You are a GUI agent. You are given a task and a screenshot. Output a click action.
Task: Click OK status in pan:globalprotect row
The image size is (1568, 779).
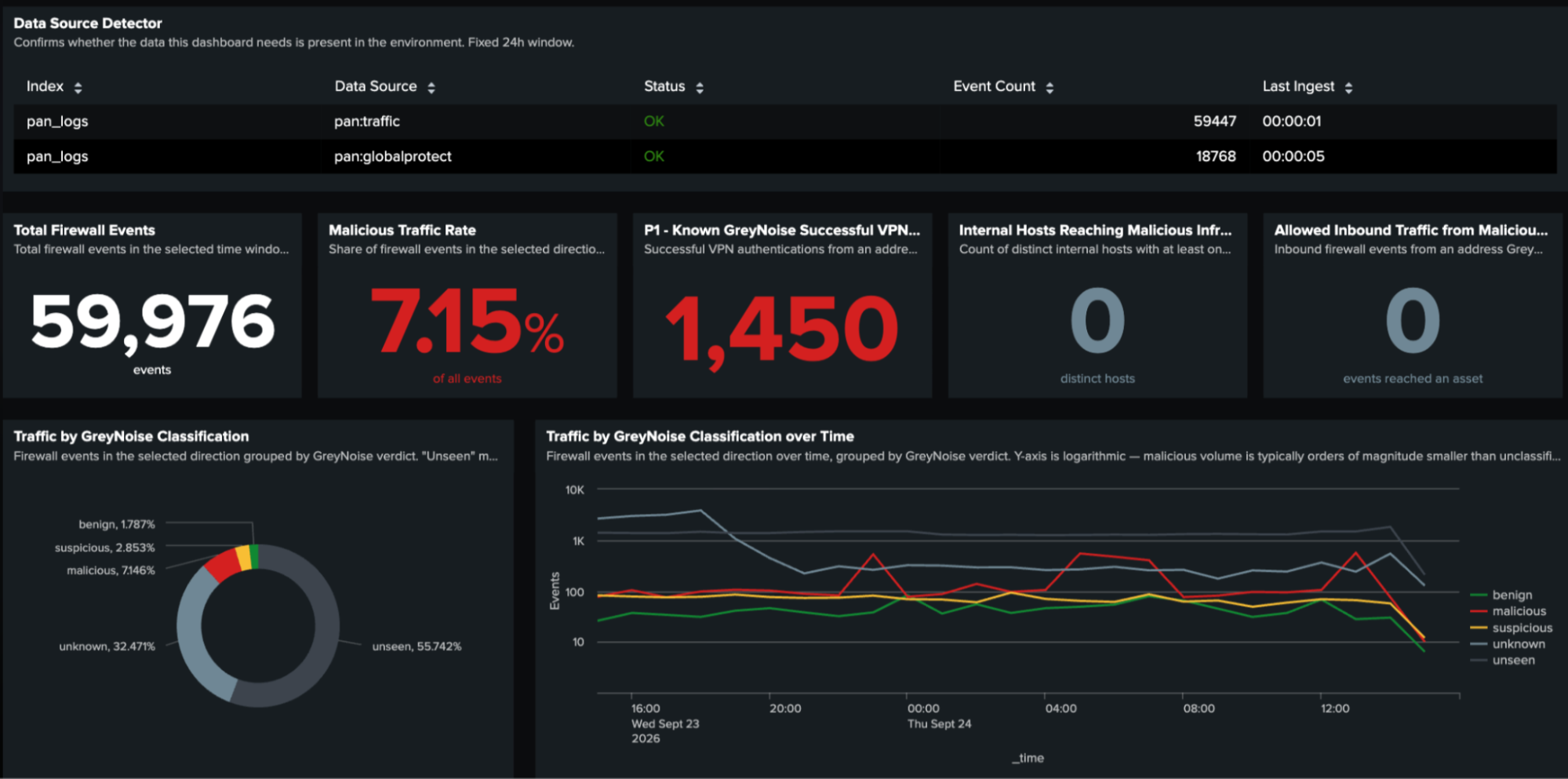point(654,157)
